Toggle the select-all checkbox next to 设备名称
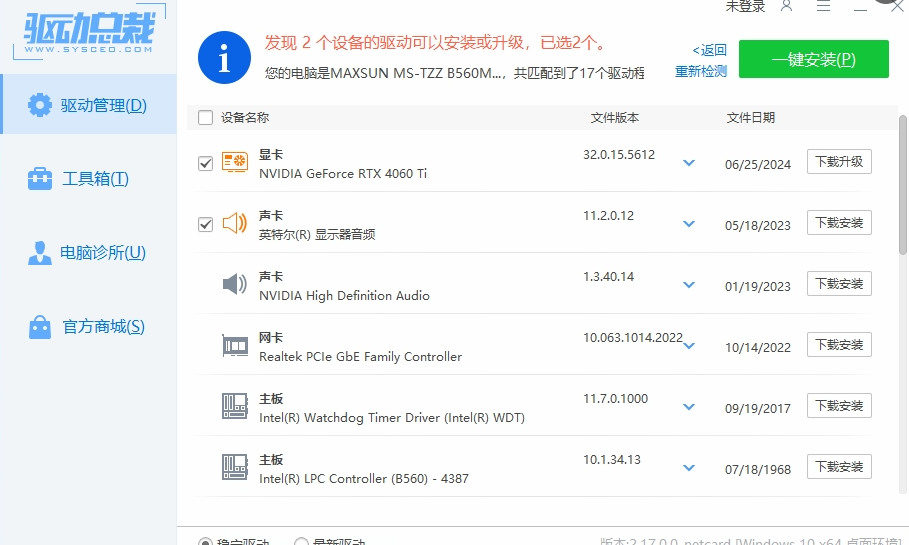 coord(205,118)
